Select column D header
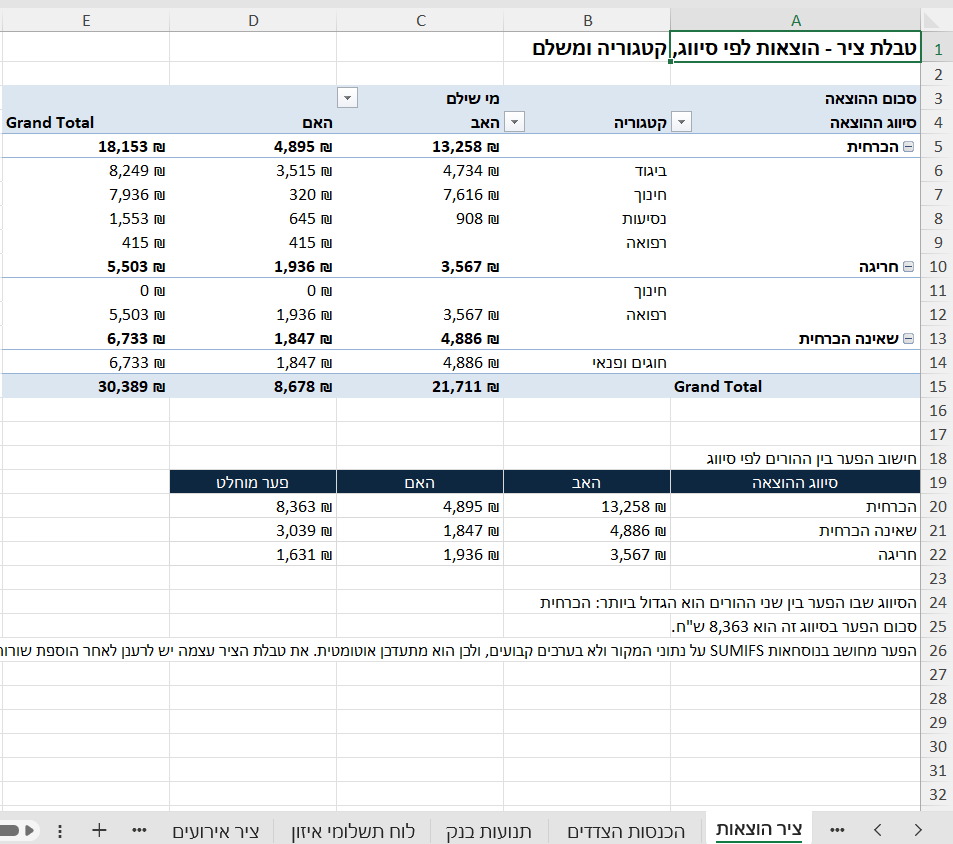This screenshot has width=953, height=844. point(253,21)
